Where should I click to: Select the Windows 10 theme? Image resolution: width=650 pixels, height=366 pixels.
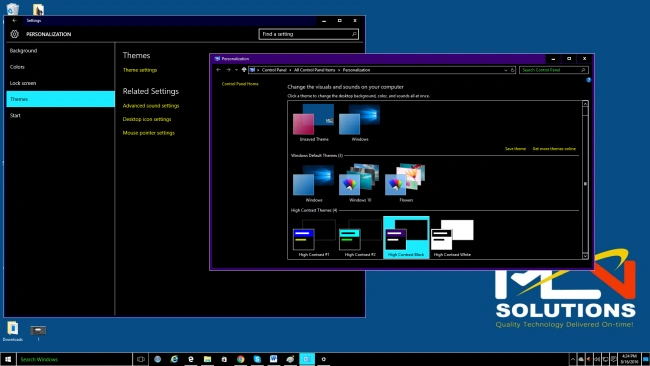point(360,183)
